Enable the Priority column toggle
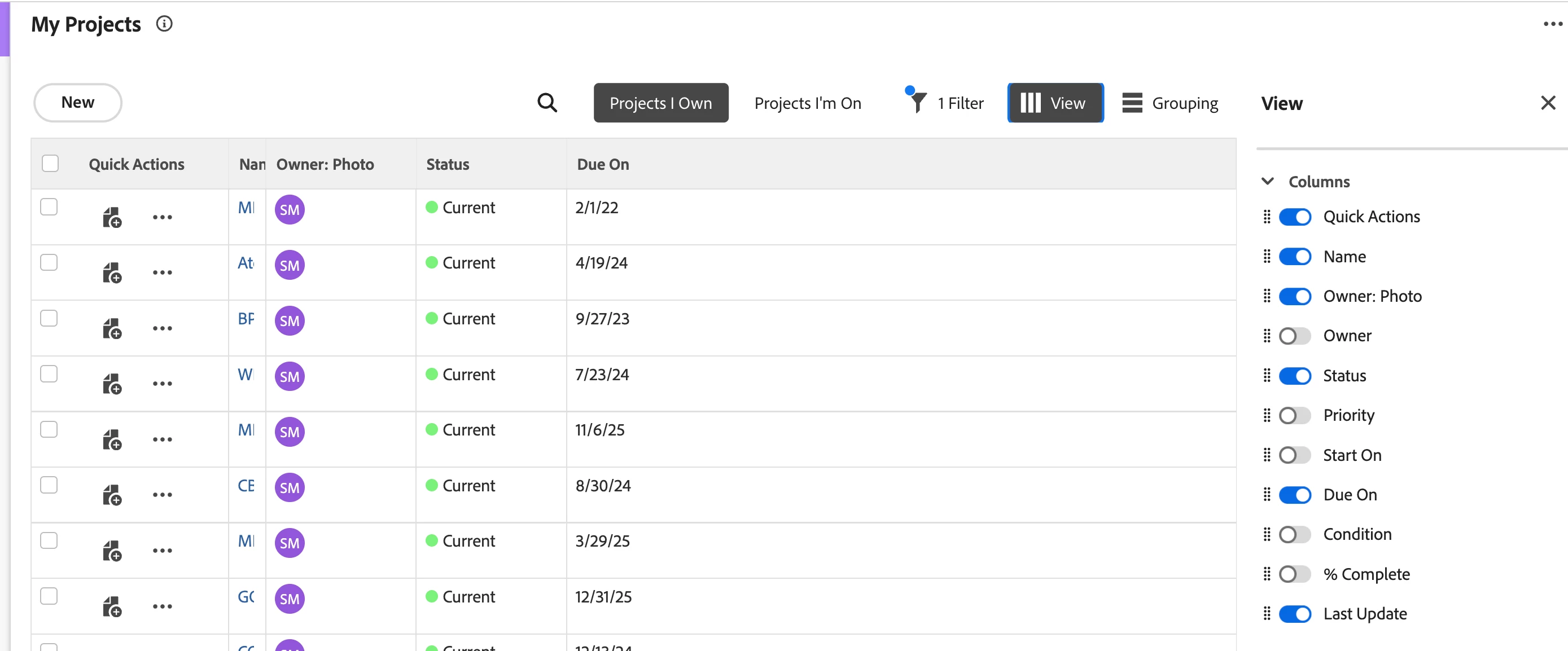 tap(1294, 416)
